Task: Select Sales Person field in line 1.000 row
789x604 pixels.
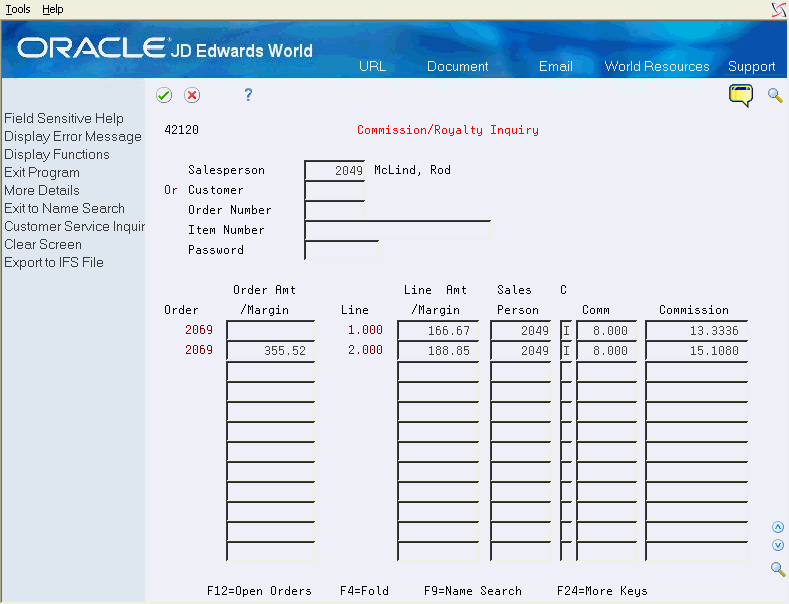Action: pyautogui.click(x=521, y=331)
